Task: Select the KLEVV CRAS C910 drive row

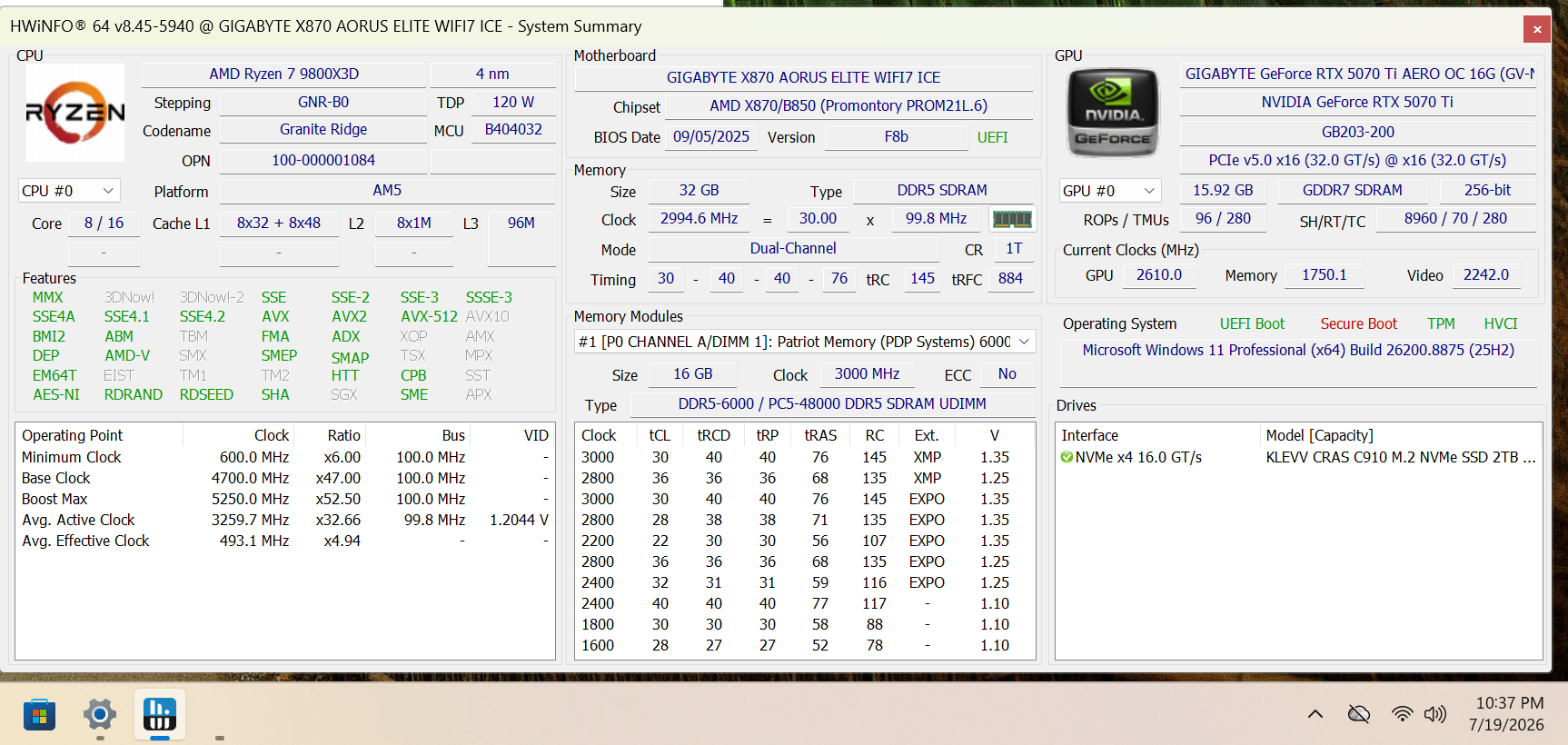Action: (x=1298, y=457)
